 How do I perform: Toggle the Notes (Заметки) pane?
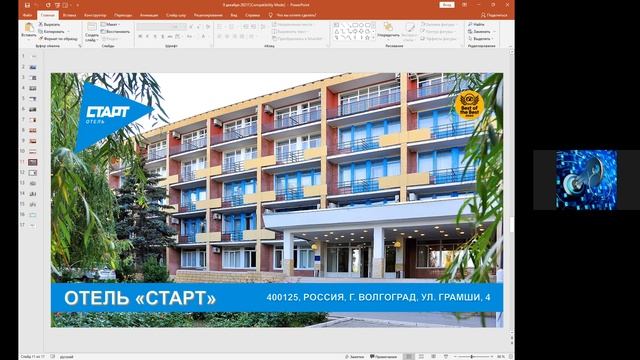coord(354,357)
